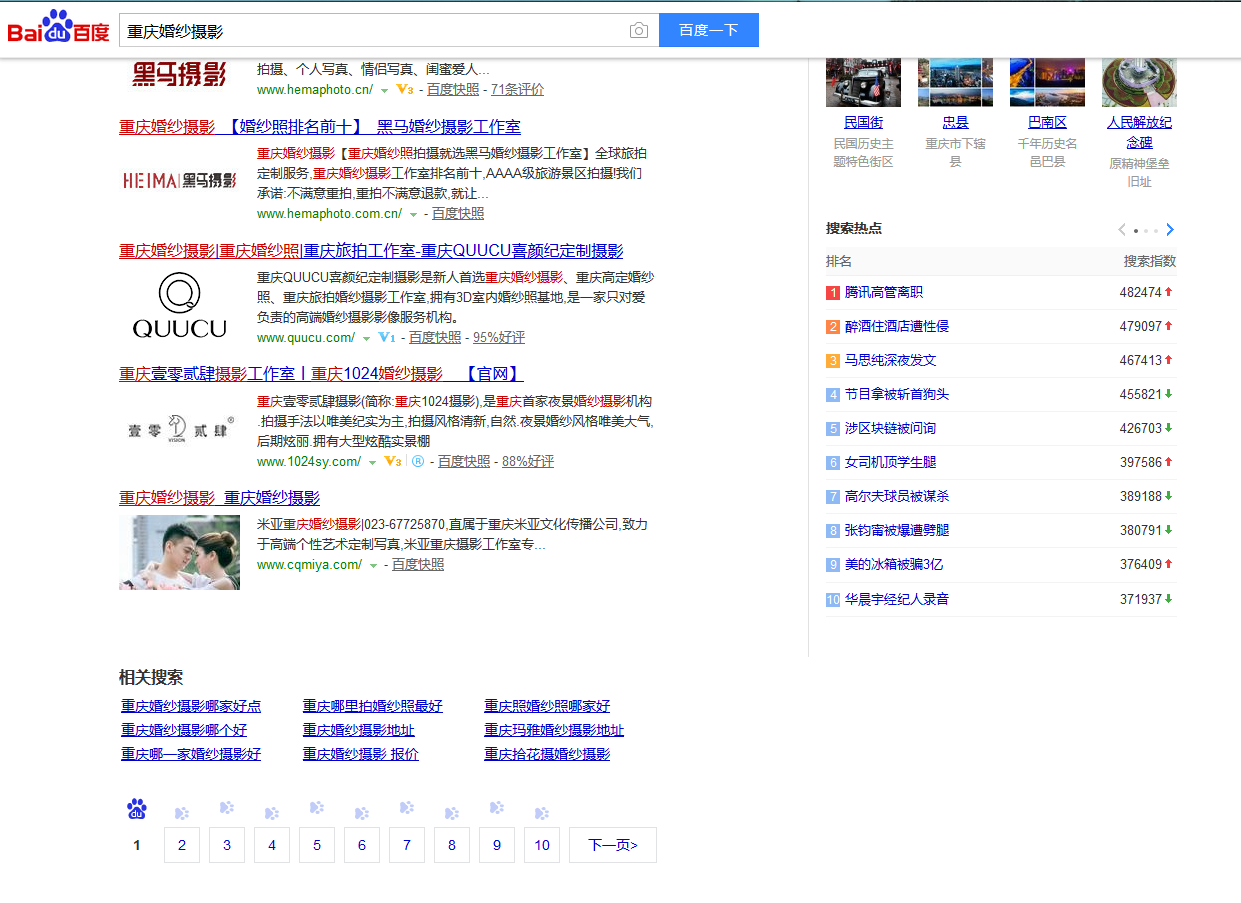Click the V1 badge beside www.quucu.com
This screenshot has height=903, width=1241.
pos(387,337)
